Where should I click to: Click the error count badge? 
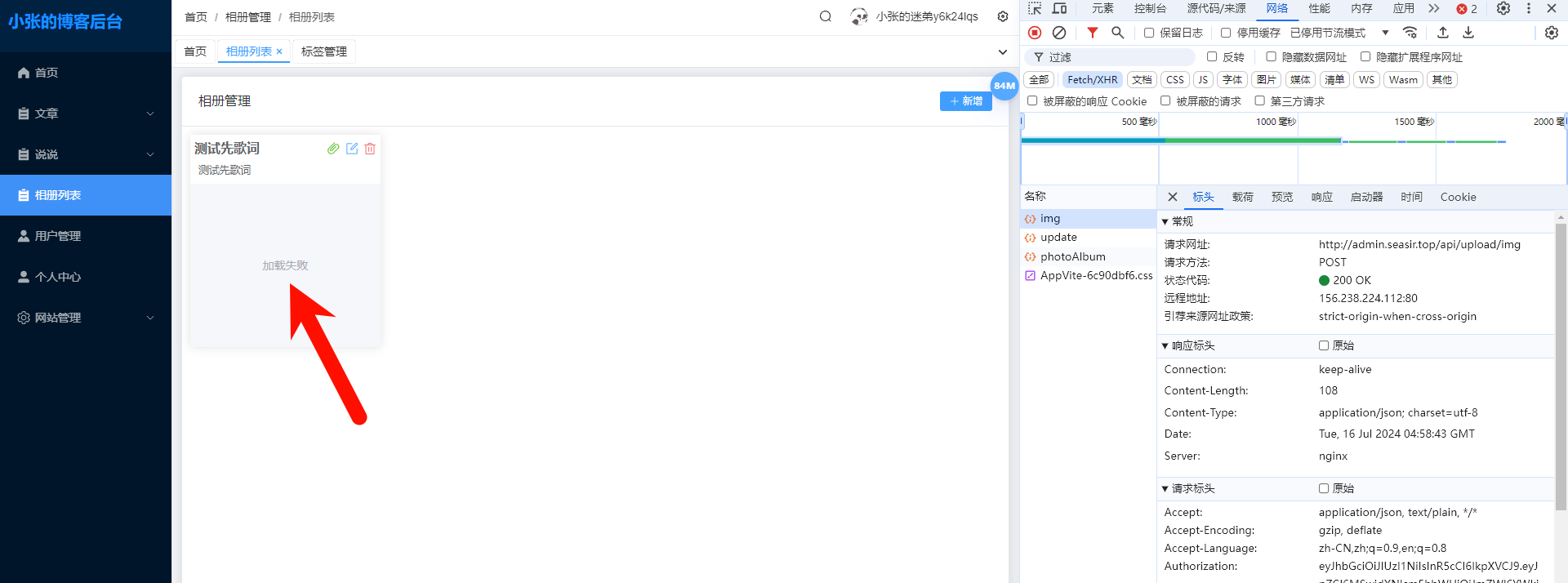tap(1467, 9)
